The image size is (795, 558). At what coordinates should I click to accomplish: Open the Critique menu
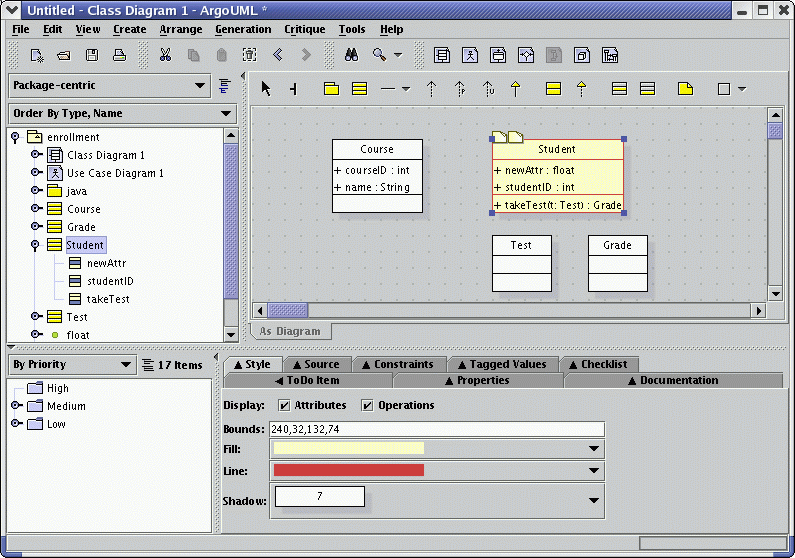305,29
